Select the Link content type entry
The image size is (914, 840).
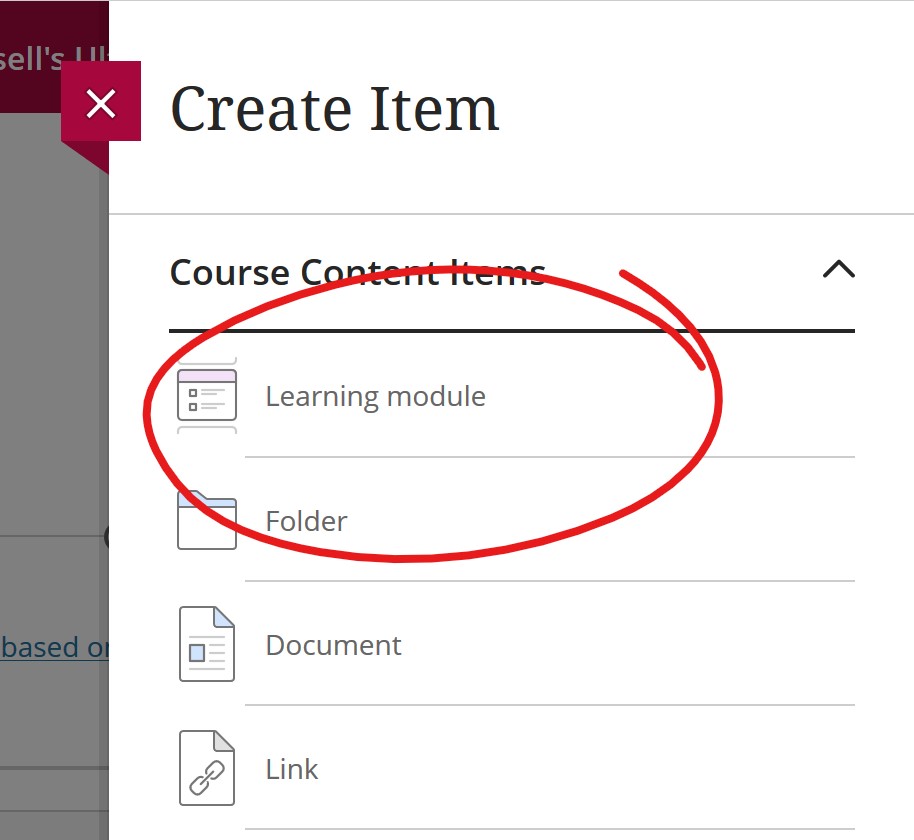click(292, 769)
